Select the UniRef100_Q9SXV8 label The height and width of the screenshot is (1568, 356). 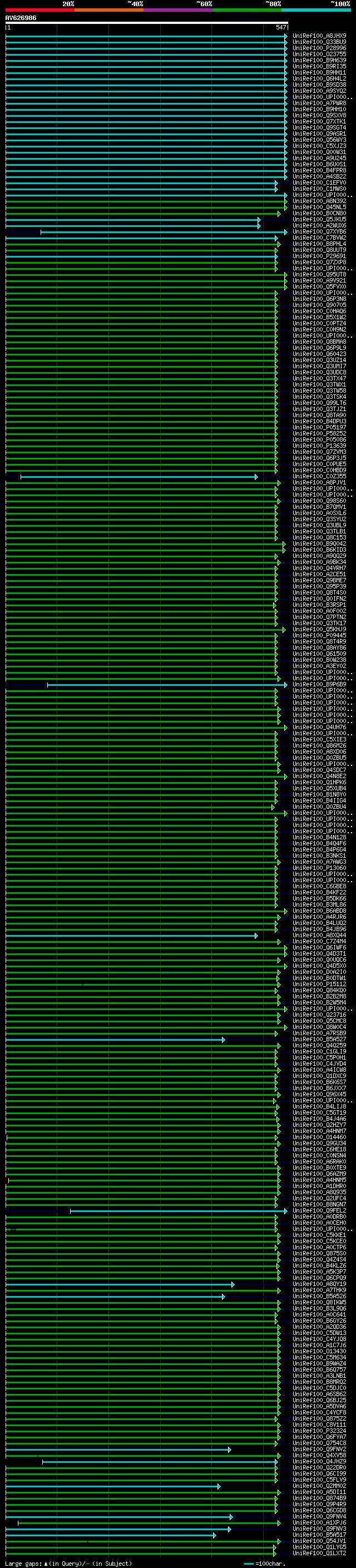tap(319, 116)
